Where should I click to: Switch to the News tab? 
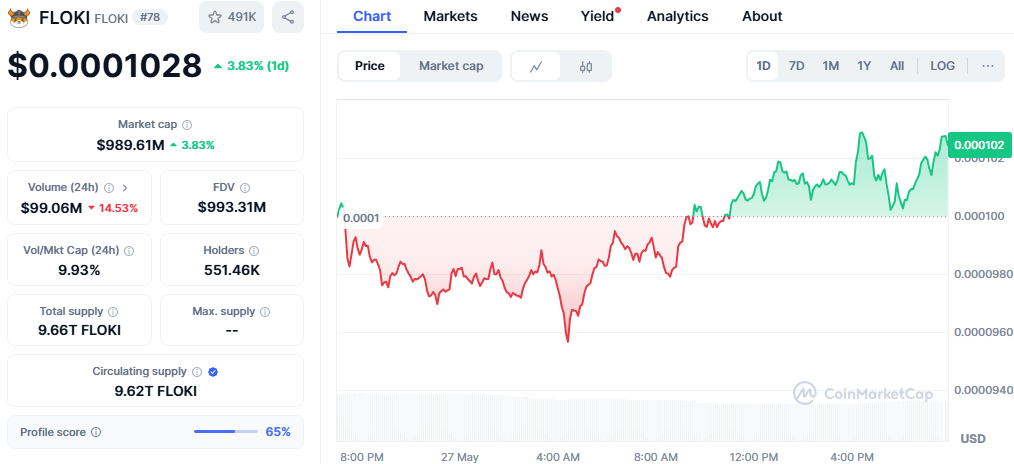[529, 16]
